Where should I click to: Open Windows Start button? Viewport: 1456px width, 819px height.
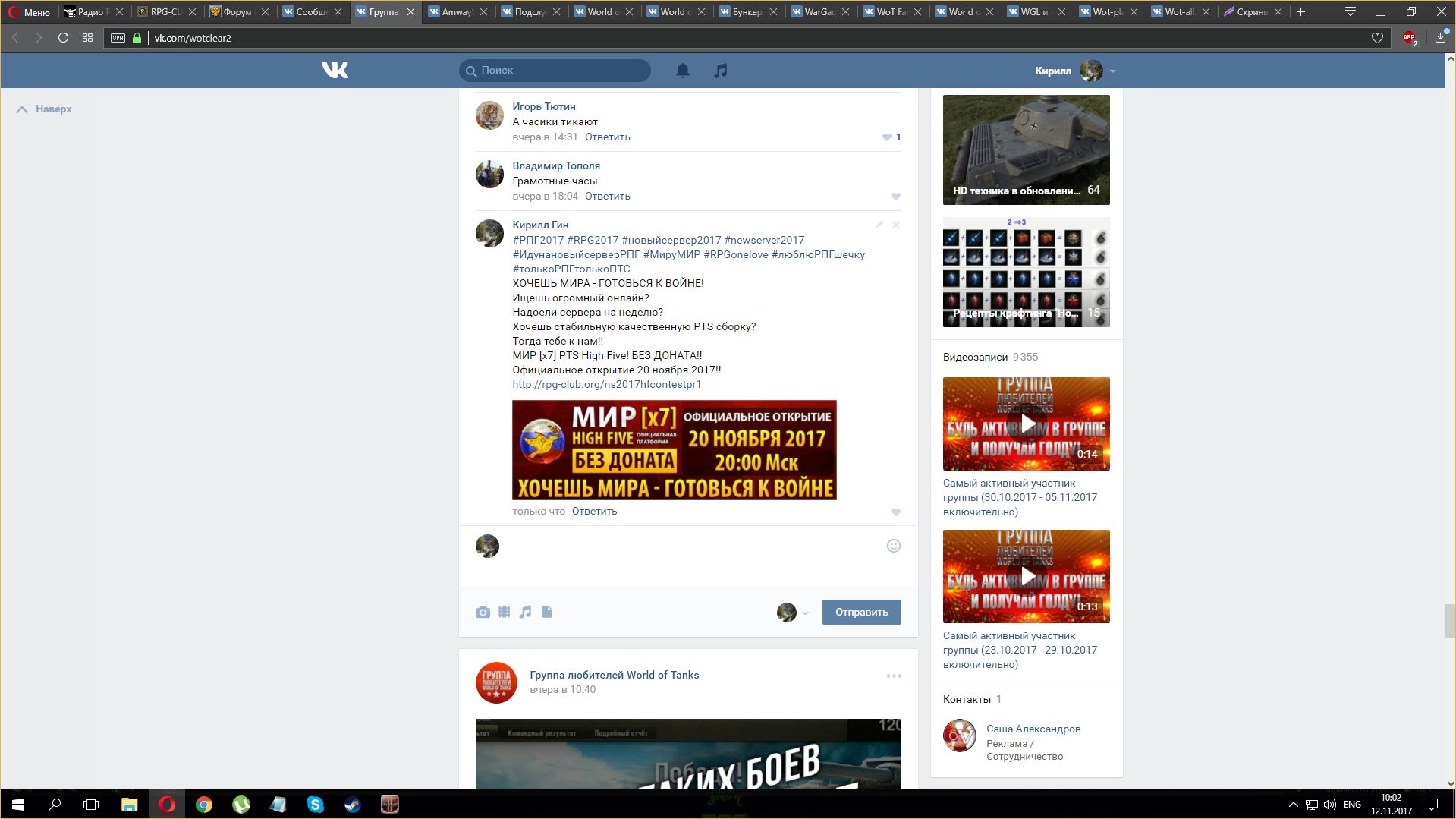point(18,805)
